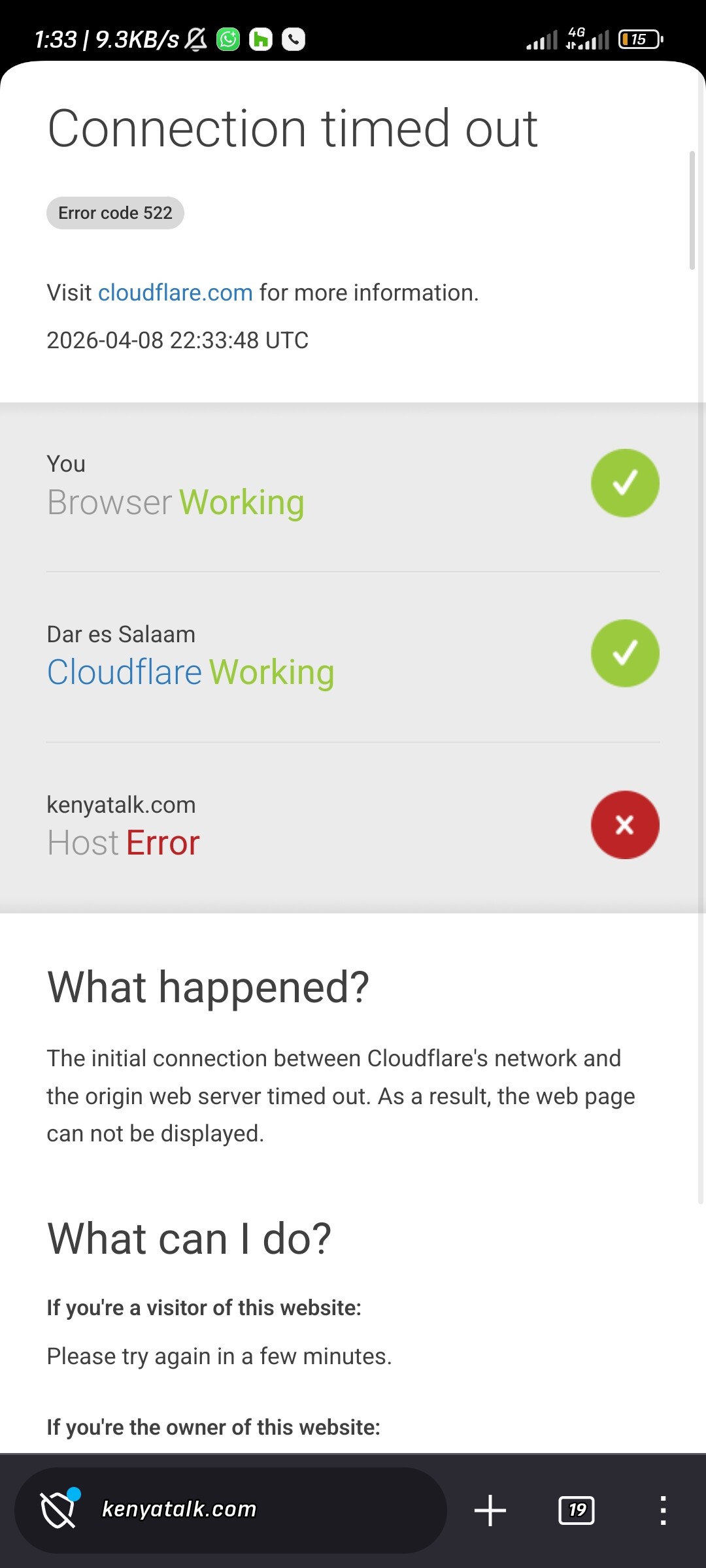Tap the phone call icon in status bar
The image size is (706, 1568).
click(x=294, y=40)
